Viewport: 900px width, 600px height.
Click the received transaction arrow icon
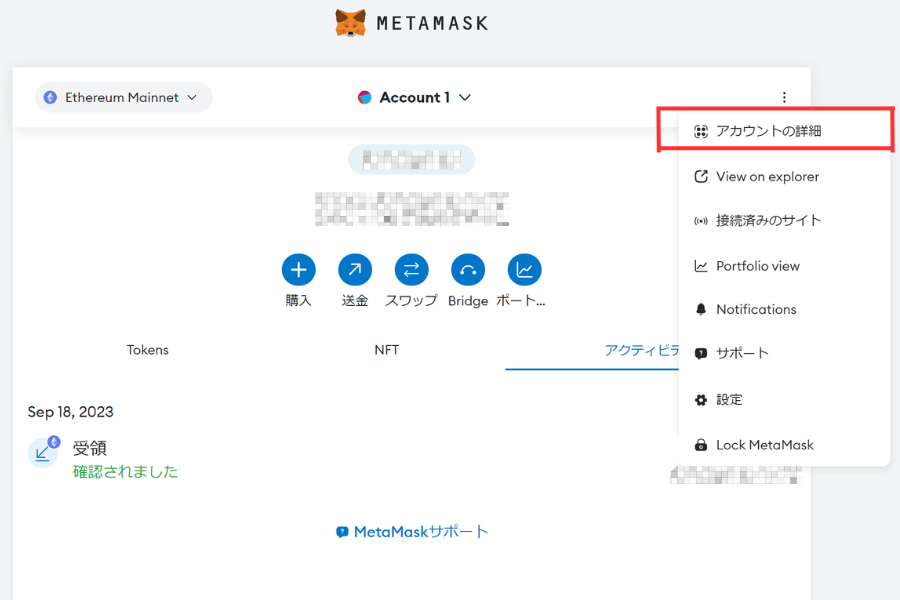[43, 453]
